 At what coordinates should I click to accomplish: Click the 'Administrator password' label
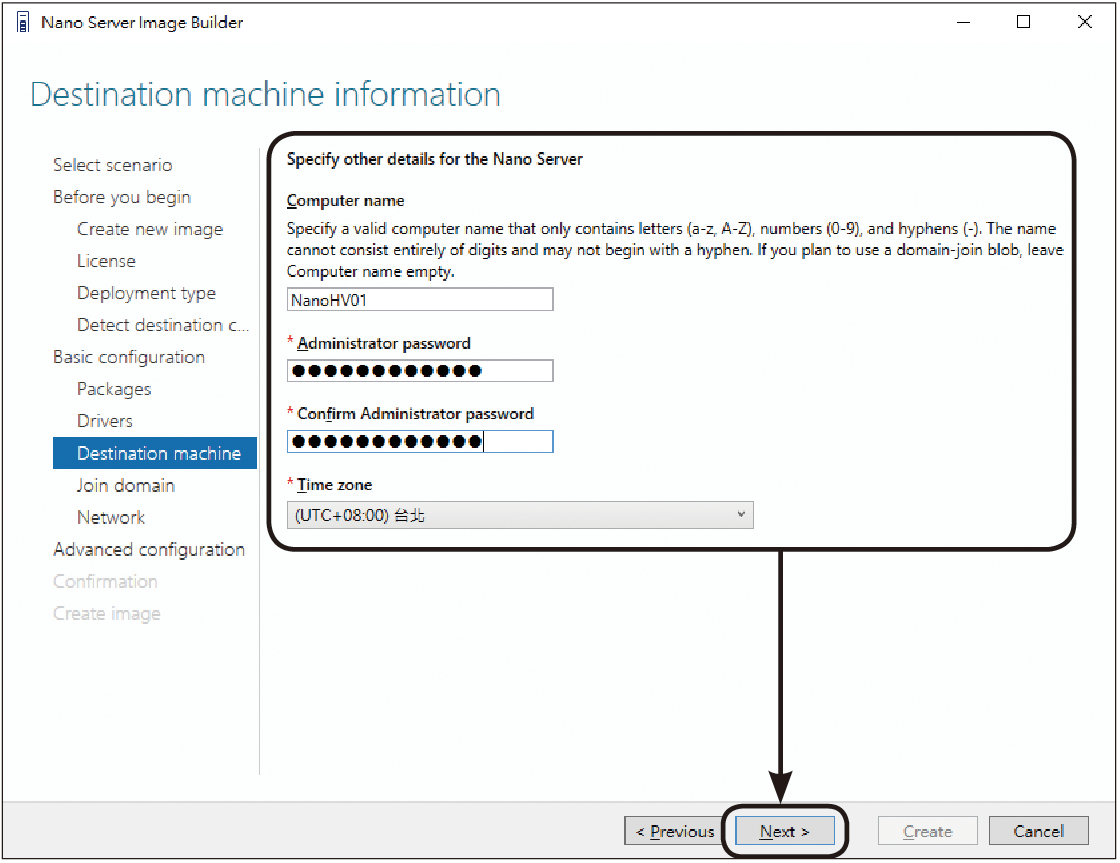(x=384, y=344)
